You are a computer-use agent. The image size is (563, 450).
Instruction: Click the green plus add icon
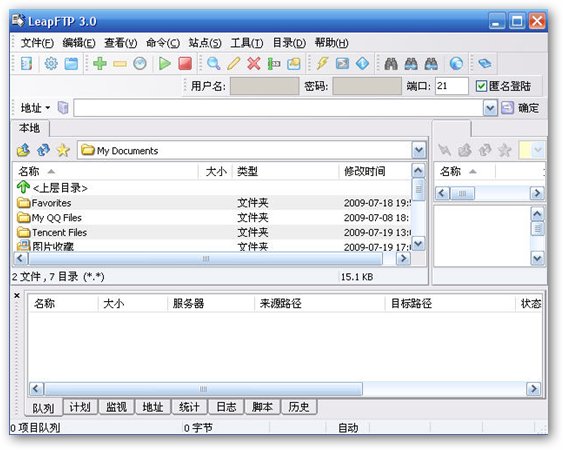tap(100, 64)
